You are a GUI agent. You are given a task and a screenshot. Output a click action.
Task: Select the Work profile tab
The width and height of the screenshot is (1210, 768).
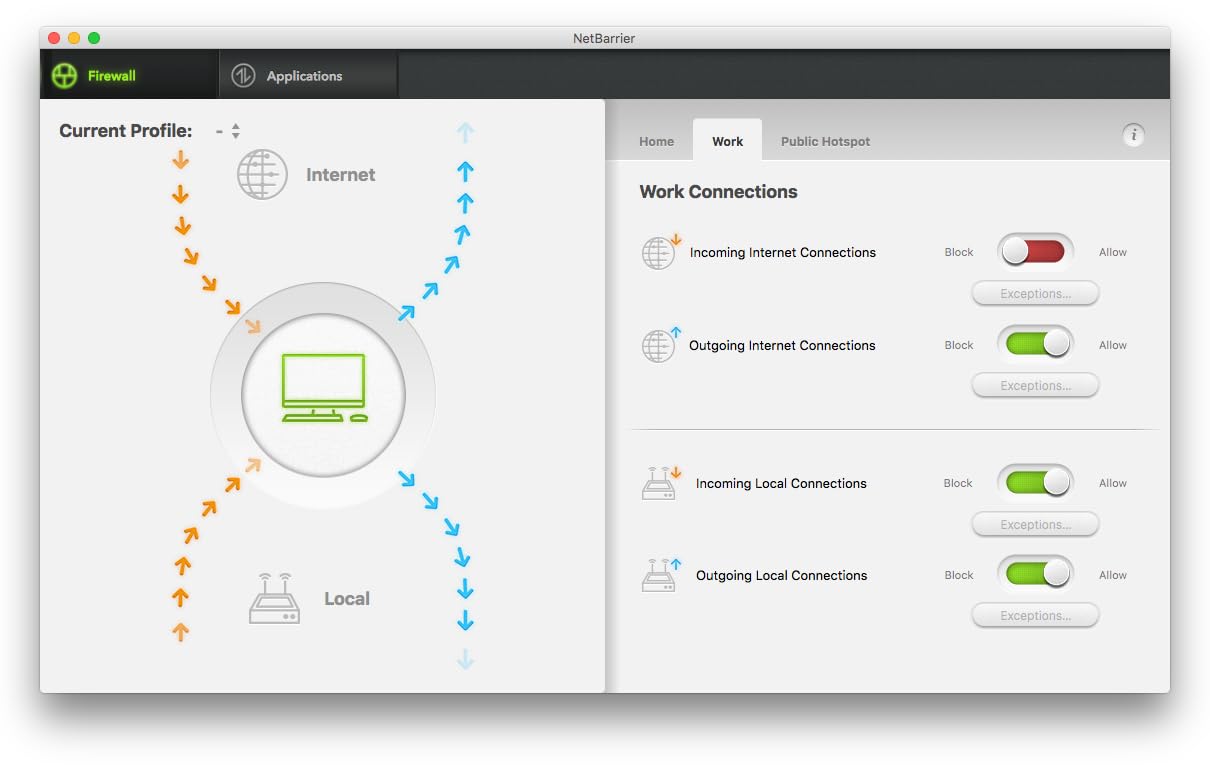point(727,141)
